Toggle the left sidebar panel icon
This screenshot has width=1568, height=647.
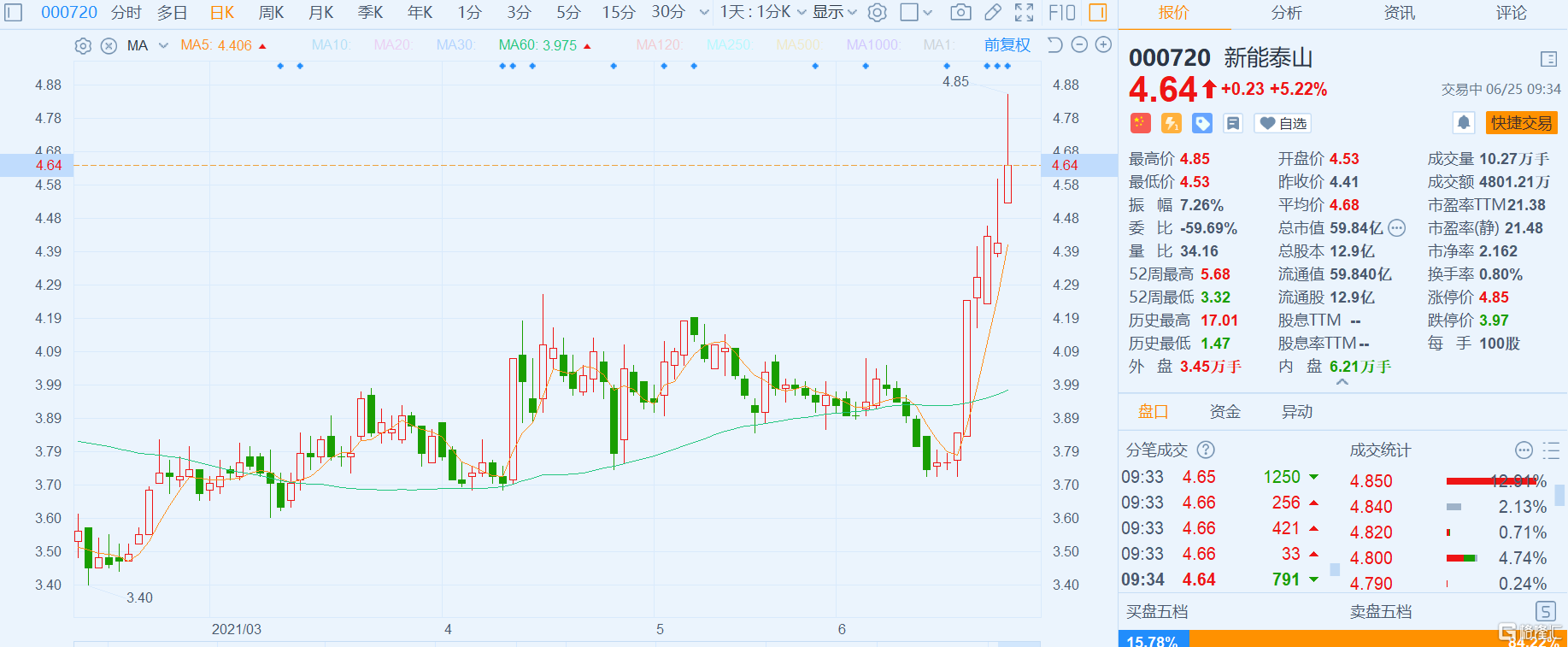click(14, 12)
